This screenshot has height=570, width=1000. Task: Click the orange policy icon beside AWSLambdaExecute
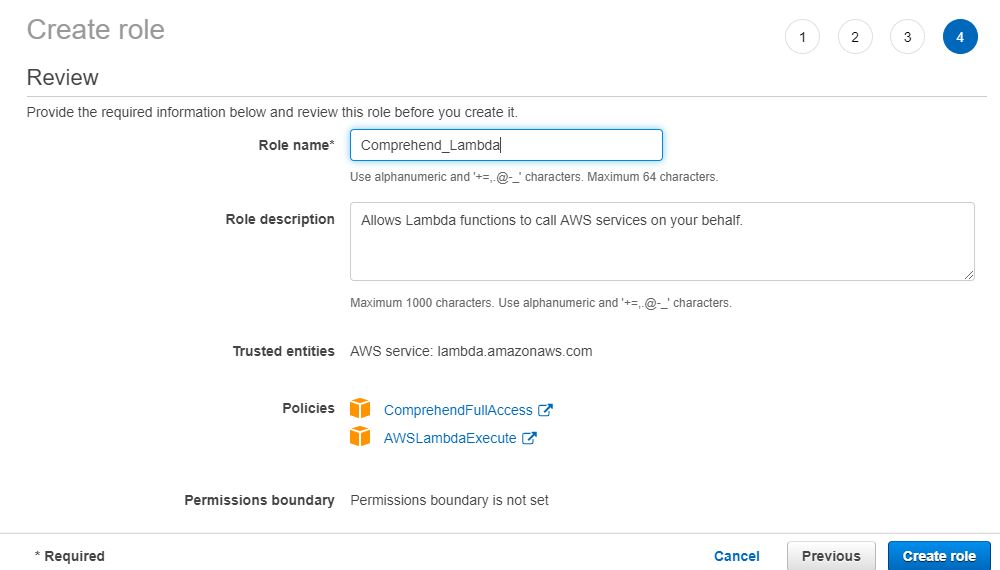point(360,437)
